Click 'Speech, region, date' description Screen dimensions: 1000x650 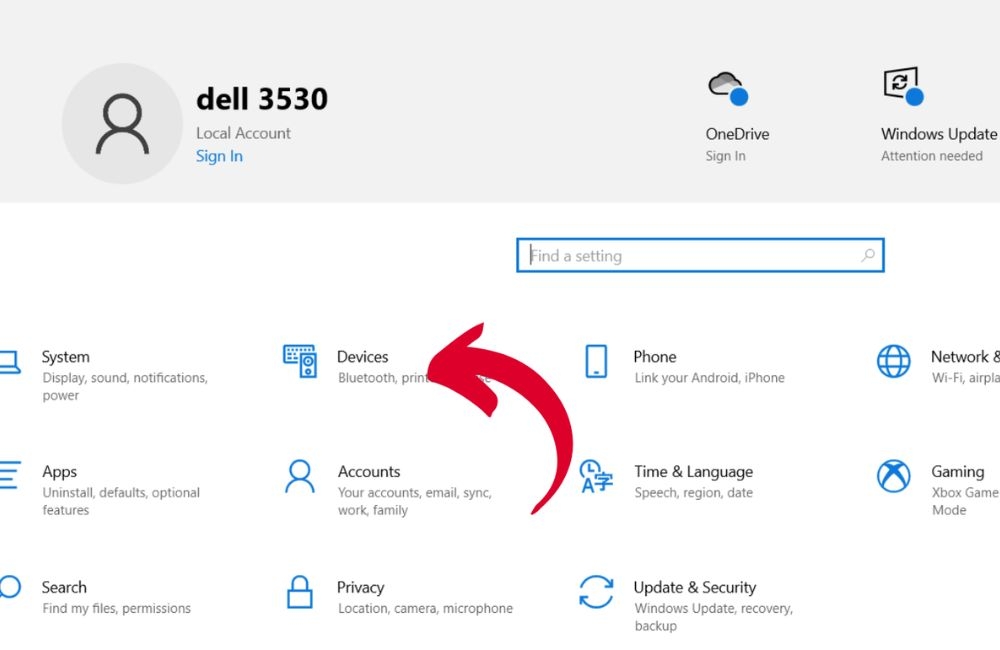coord(693,493)
